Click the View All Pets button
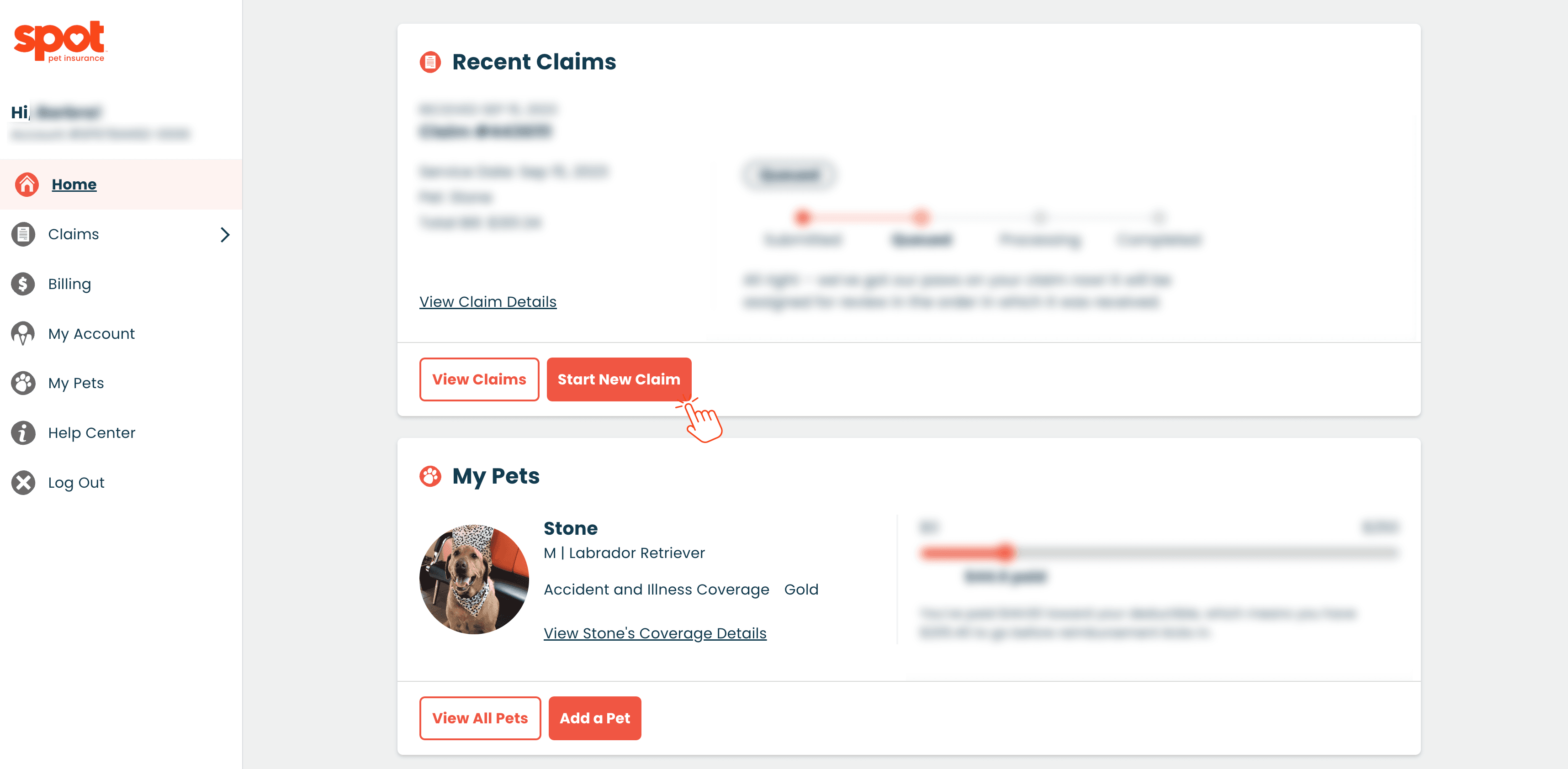The width and height of the screenshot is (1568, 769). click(480, 718)
